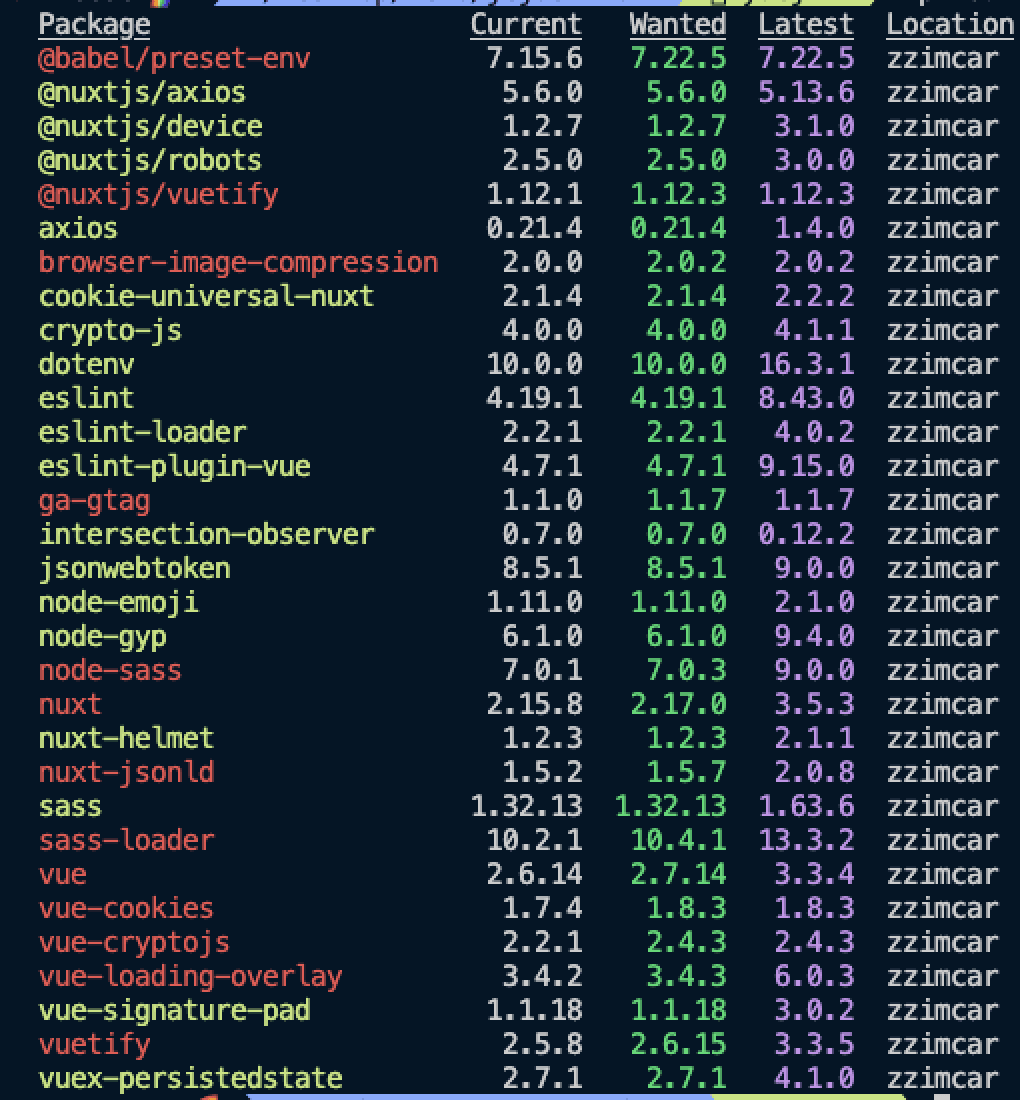Viewport: 1020px width, 1100px height.
Task: Click the @nuxtjs/vuetify package name
Action: click(158, 194)
